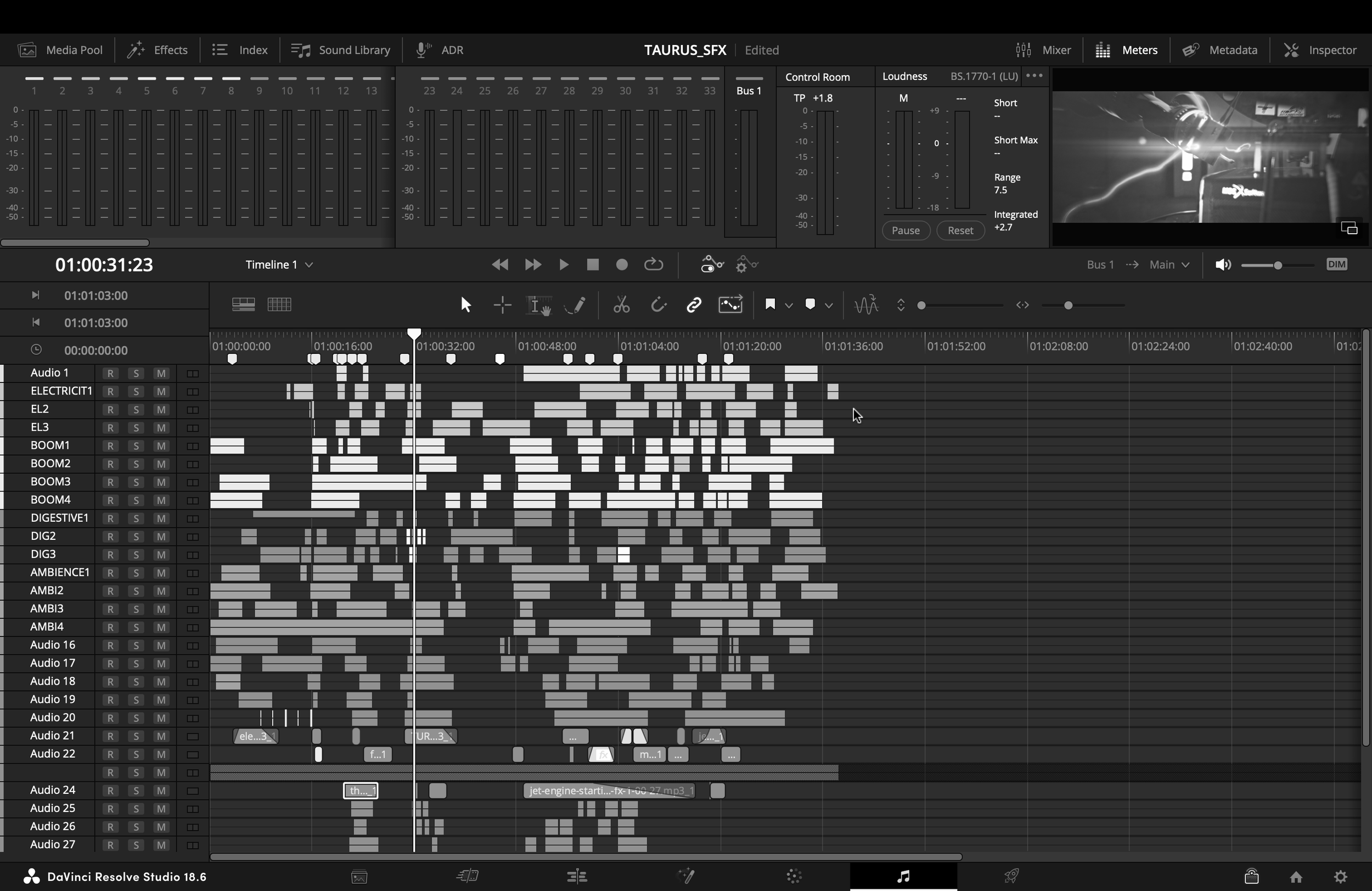This screenshot has width=1372, height=891.
Task: Select the Razor scissors tool
Action: pyautogui.click(x=621, y=304)
